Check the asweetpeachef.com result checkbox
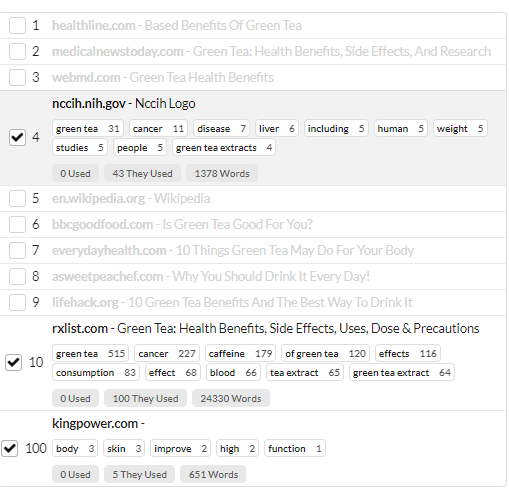This screenshot has height=488, width=509. pyautogui.click(x=17, y=277)
